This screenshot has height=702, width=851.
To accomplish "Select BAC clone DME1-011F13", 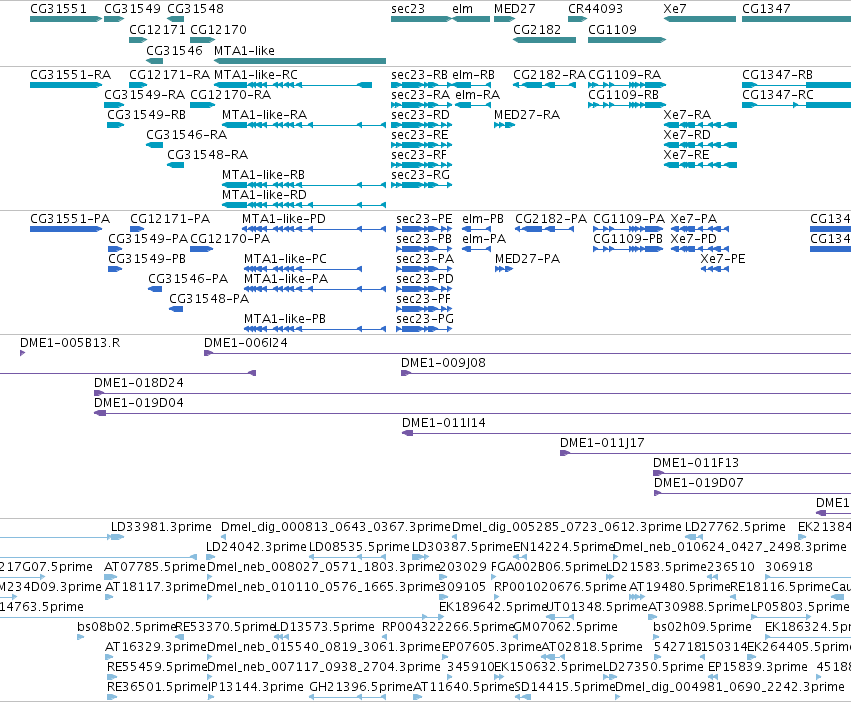I will (x=752, y=473).
